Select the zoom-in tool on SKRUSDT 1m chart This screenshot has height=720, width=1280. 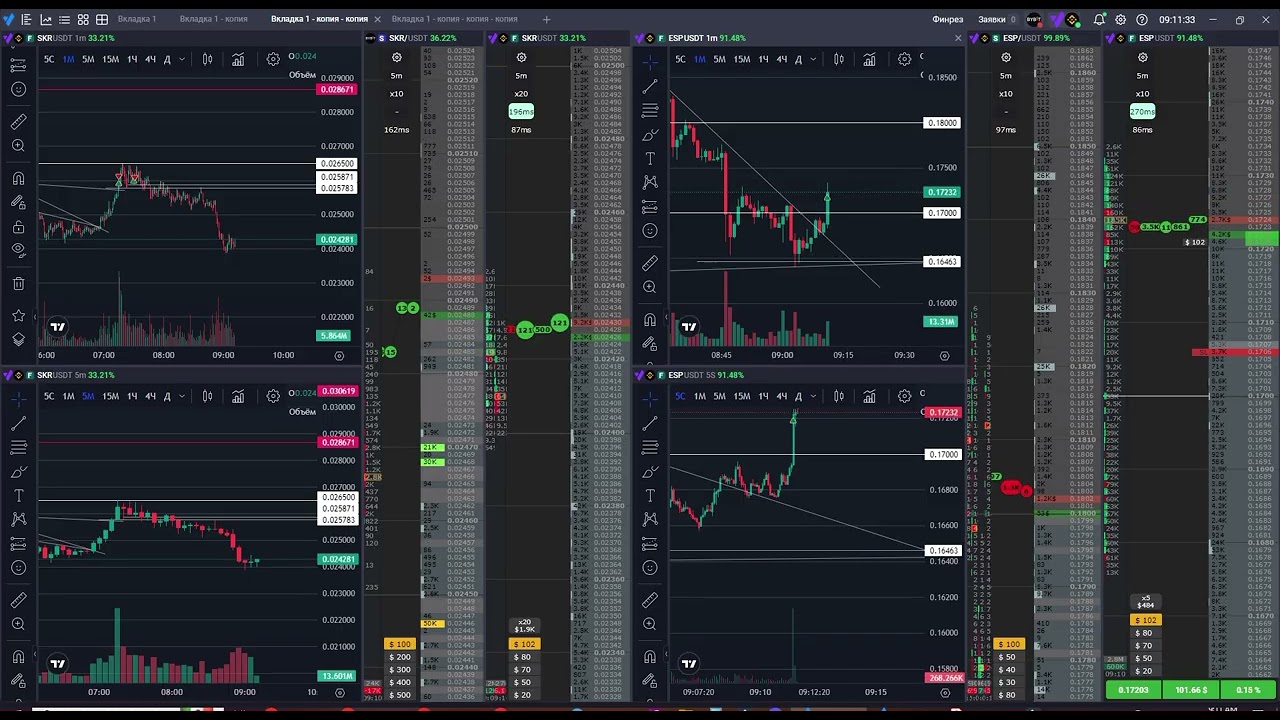point(18,146)
